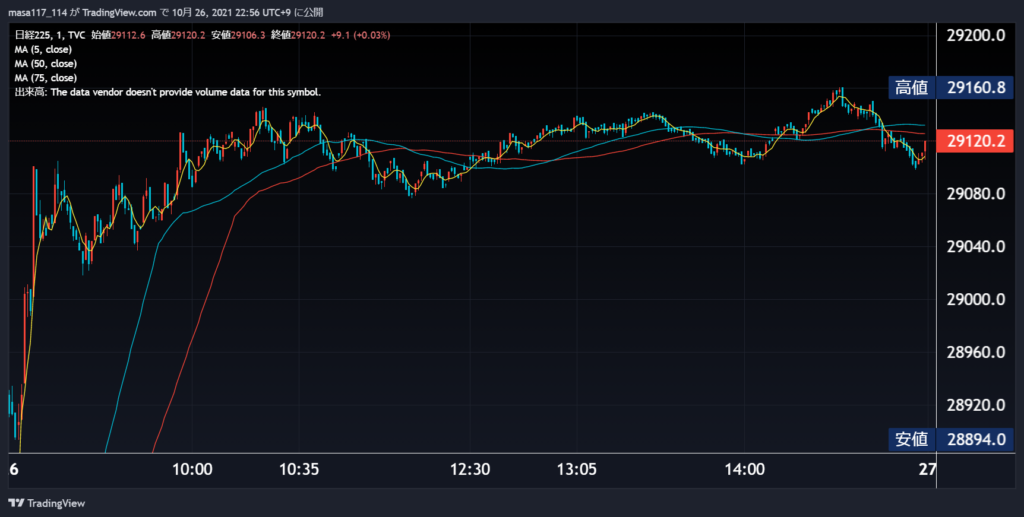Click the 10:35 time axis label
The height and width of the screenshot is (517, 1024).
tap(299, 469)
